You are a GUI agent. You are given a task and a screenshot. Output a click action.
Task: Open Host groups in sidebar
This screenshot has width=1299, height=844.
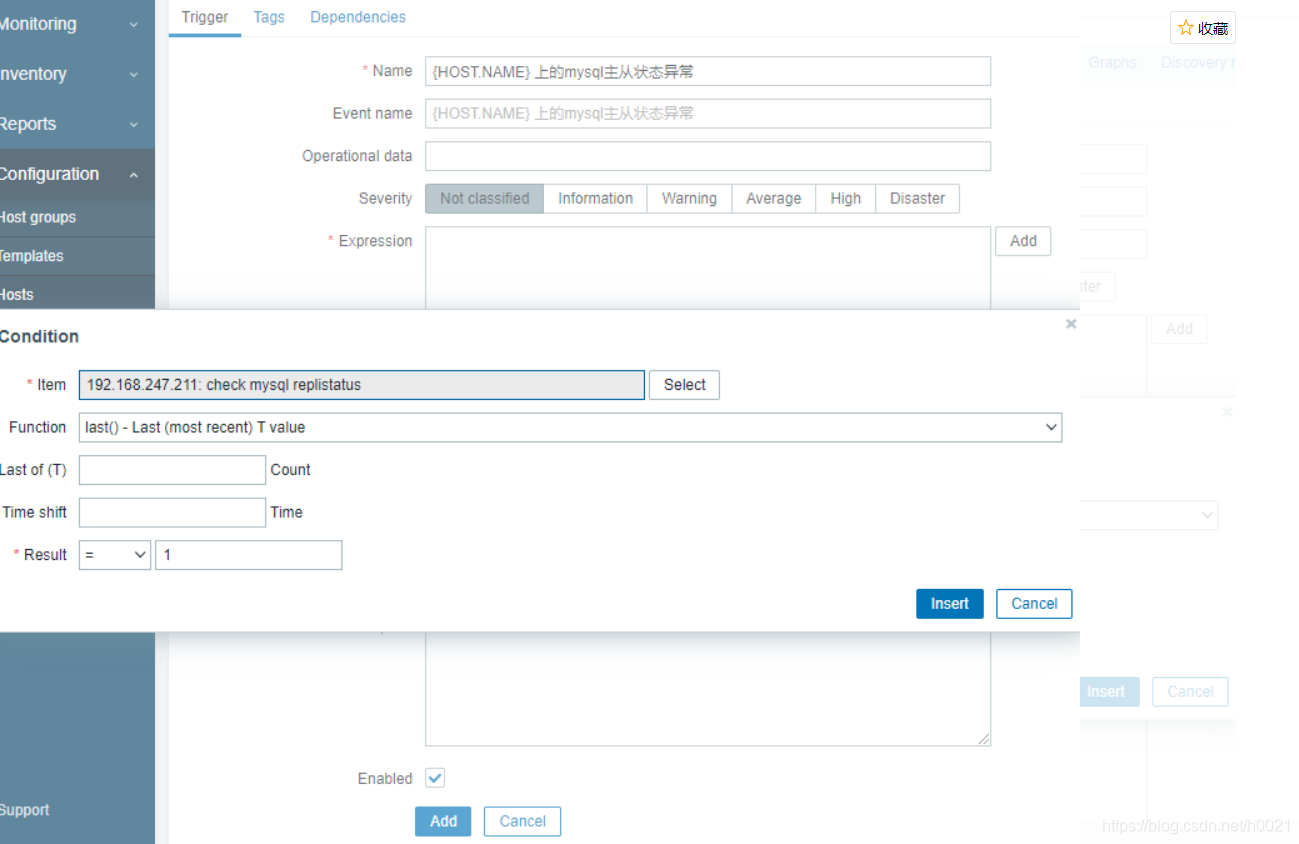point(77,217)
